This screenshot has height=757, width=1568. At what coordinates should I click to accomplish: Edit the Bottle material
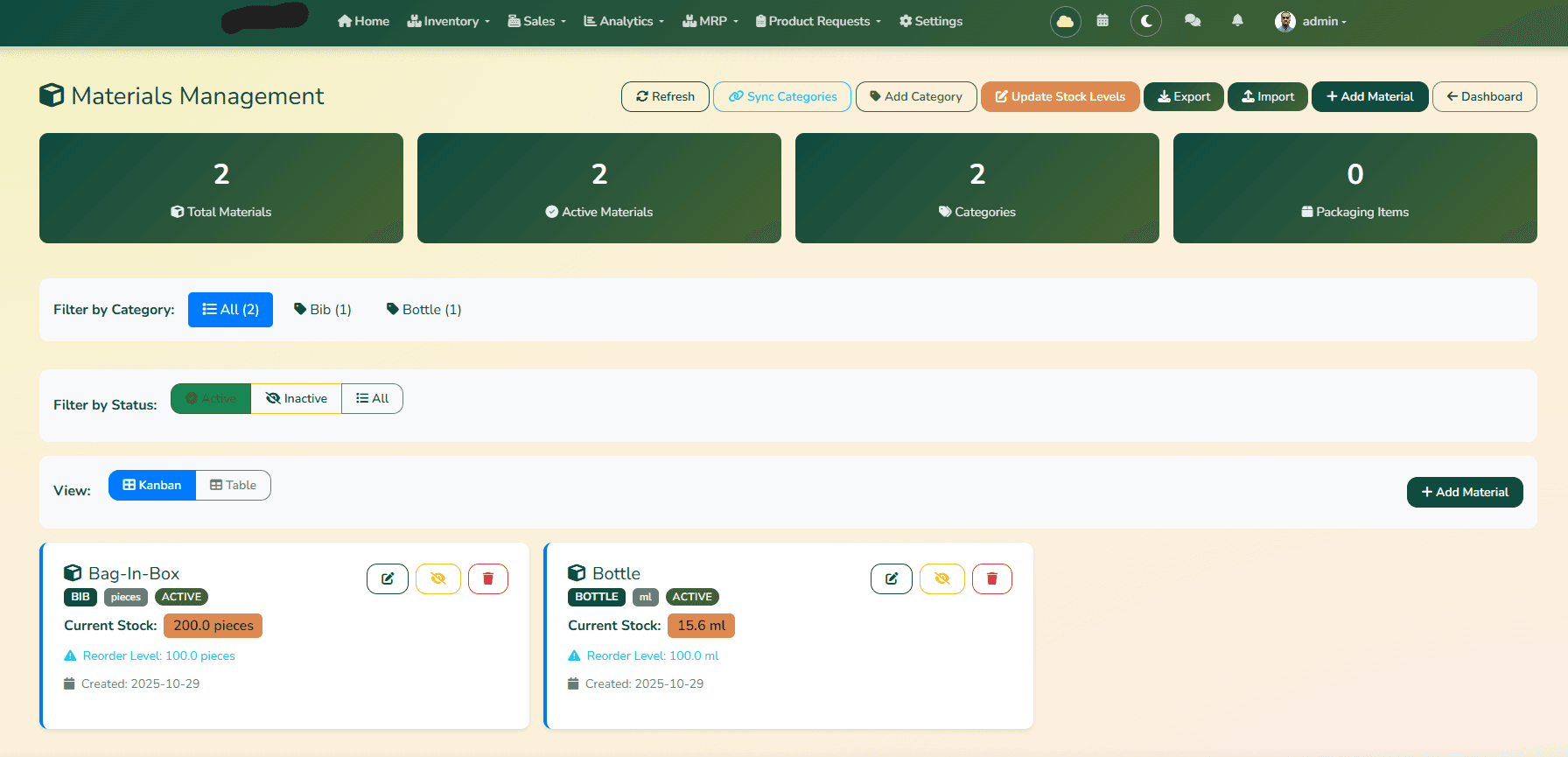click(892, 578)
